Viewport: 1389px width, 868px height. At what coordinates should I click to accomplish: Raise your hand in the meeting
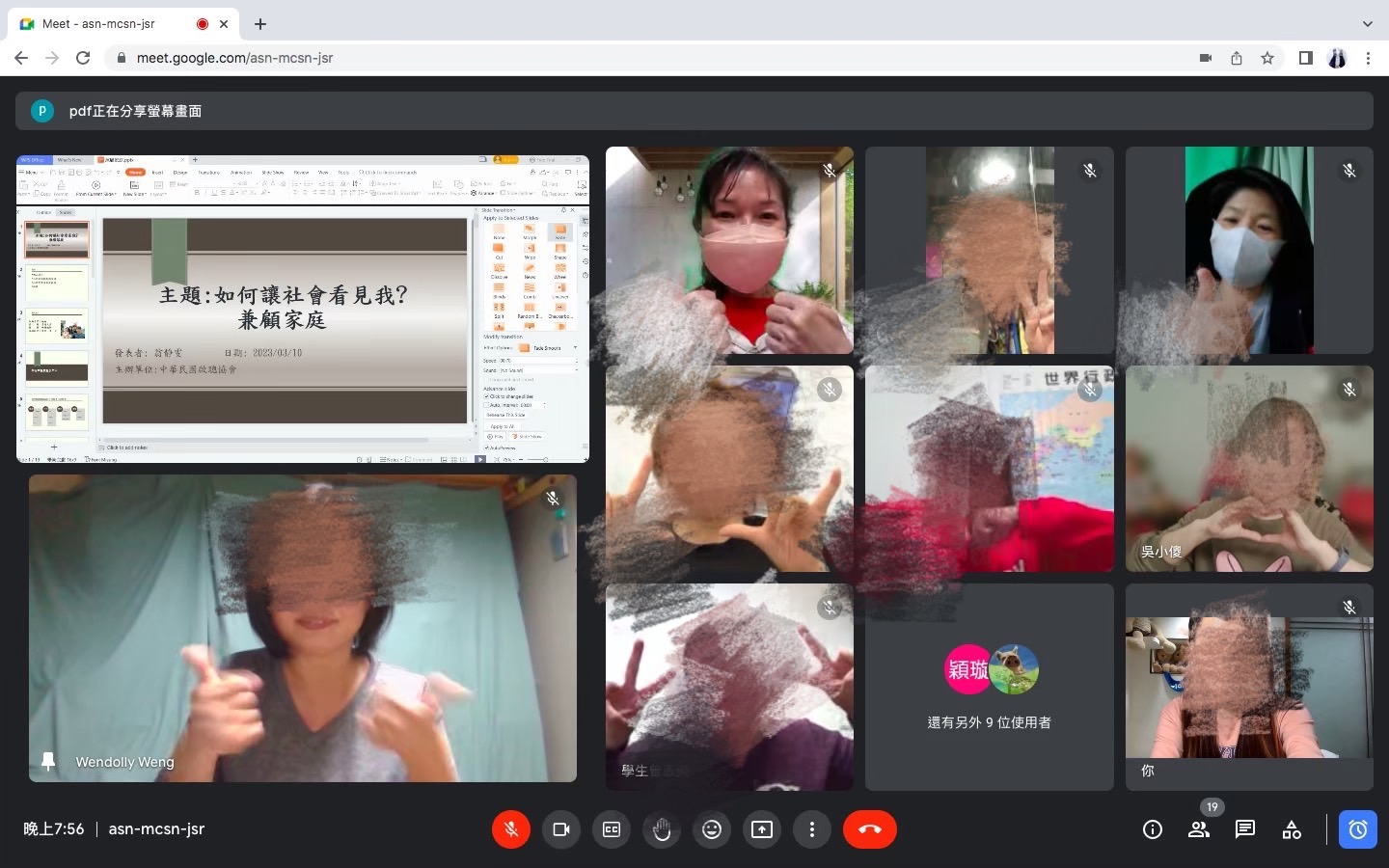click(662, 829)
